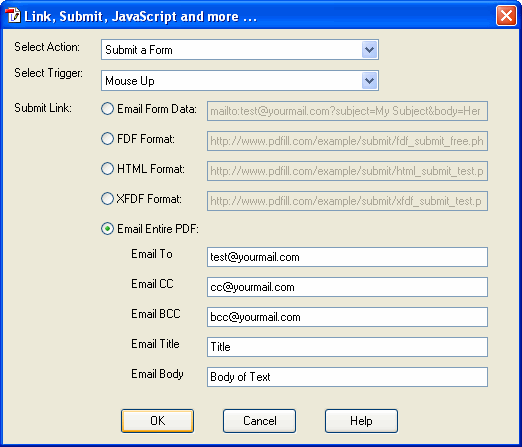Image resolution: width=522 pixels, height=447 pixels.
Task: Click the Mouse Up combo box field
Action: (x=240, y=81)
